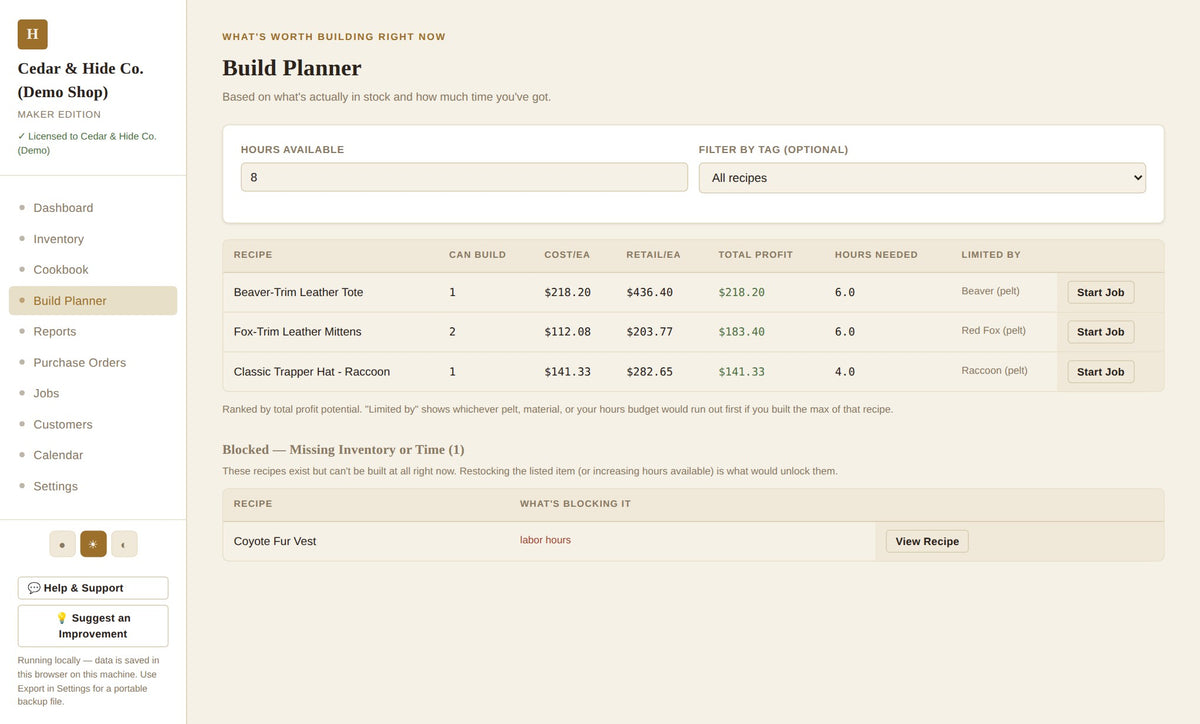Go to Dashboard in the sidebar
This screenshot has width=1200, height=724.
[x=93, y=208]
